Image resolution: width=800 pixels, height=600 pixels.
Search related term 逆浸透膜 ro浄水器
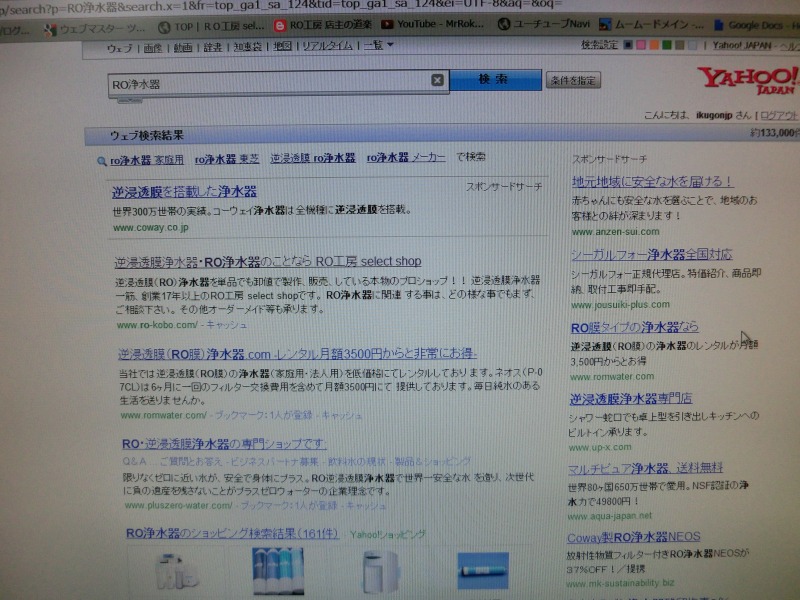pyautogui.click(x=313, y=158)
